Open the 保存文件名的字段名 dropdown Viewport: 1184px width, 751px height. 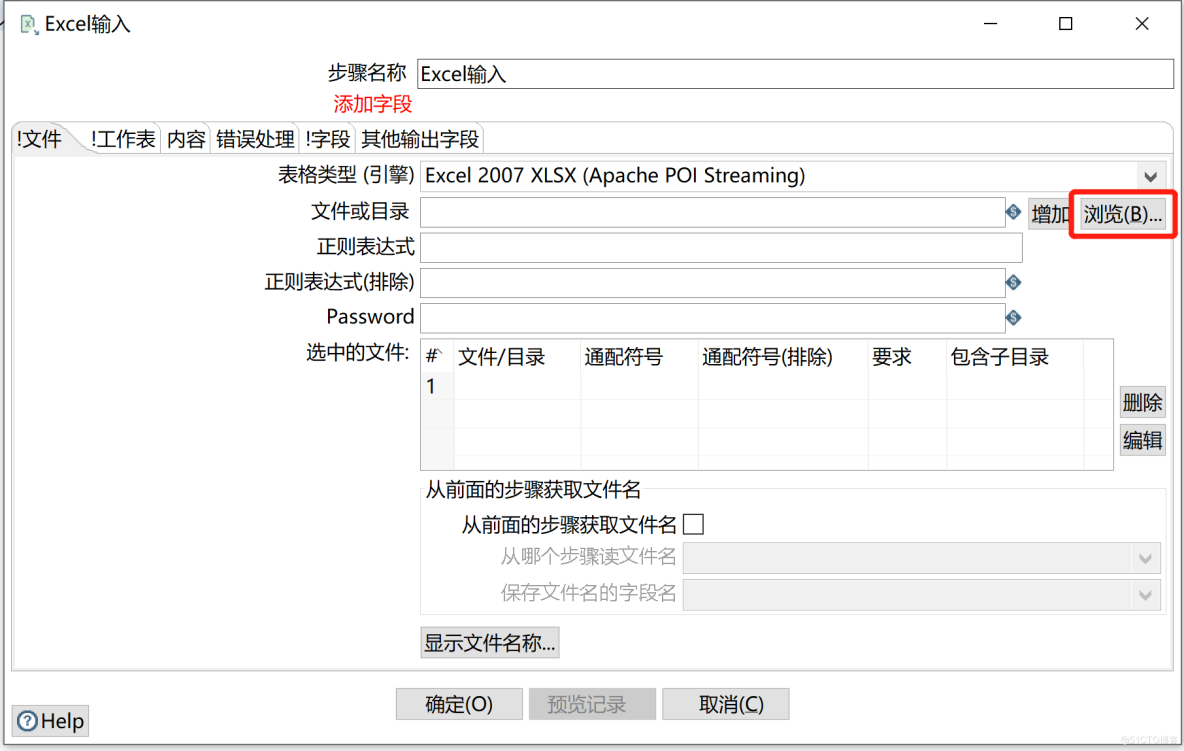pos(1146,595)
